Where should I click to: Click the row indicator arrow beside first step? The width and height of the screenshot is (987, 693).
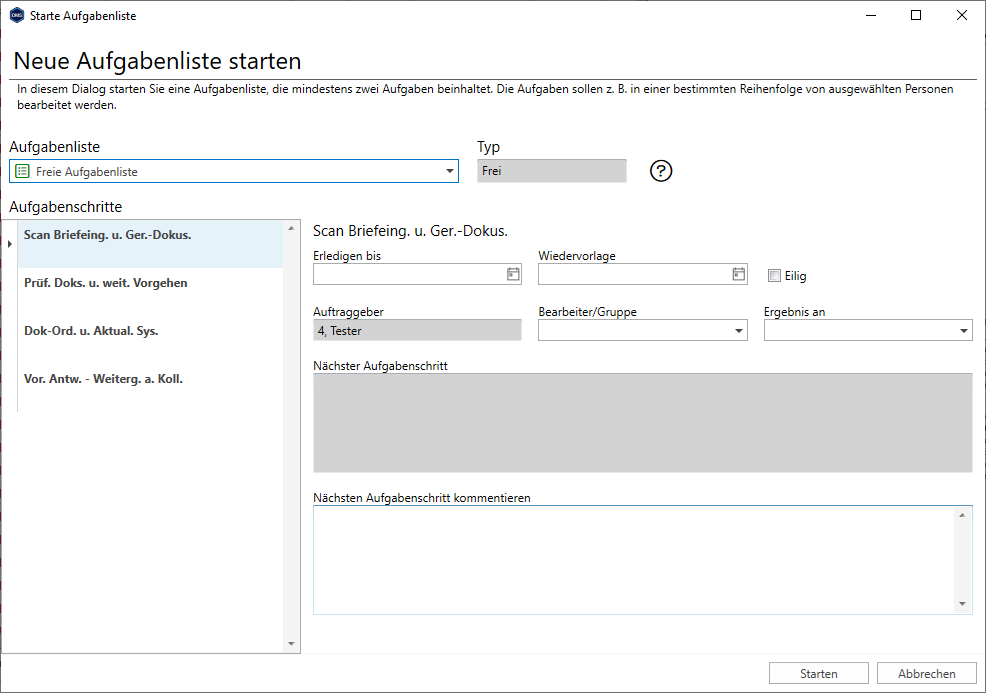(x=9, y=244)
